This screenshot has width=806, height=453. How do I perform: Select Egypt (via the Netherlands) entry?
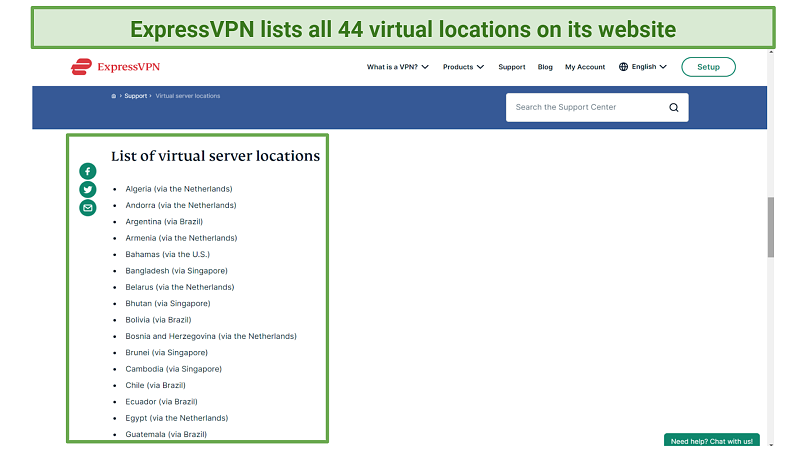[x=177, y=418]
